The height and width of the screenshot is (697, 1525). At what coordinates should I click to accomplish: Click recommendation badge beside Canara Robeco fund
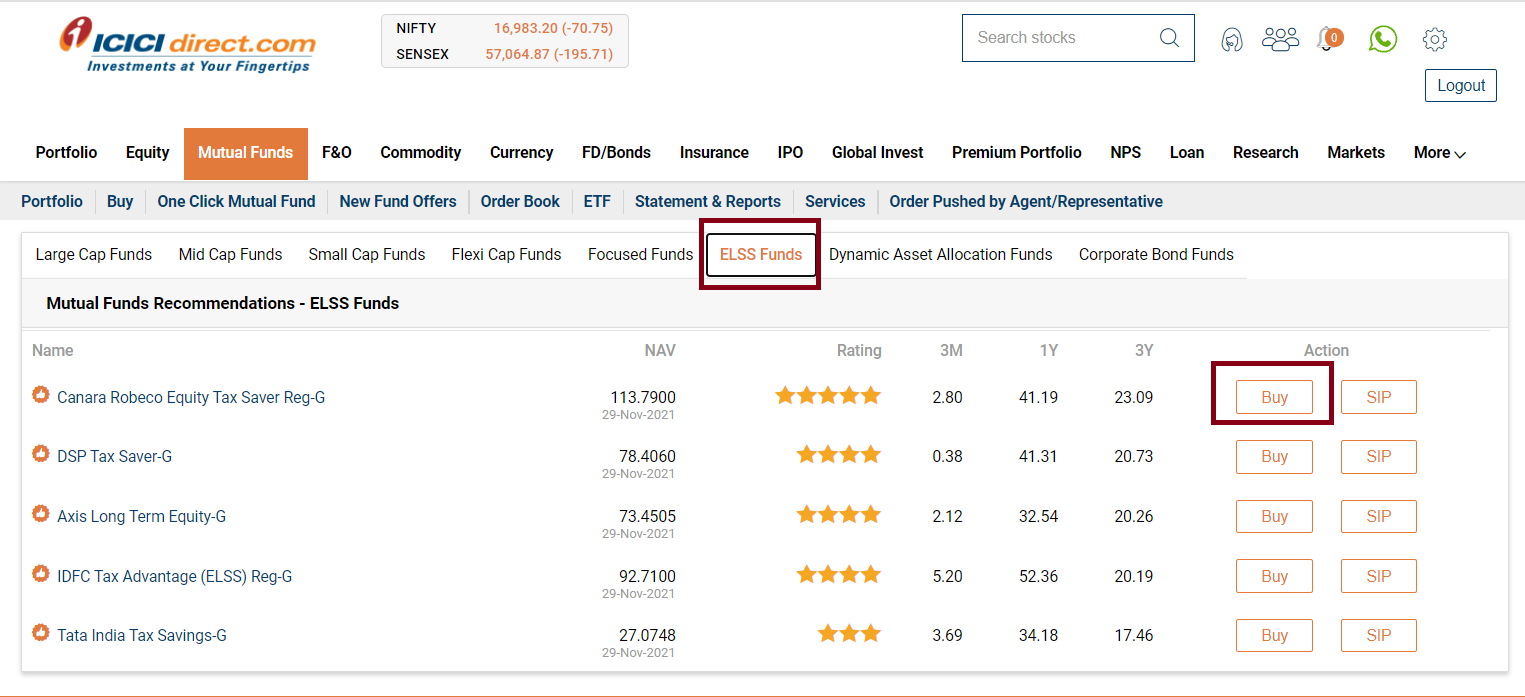pos(41,395)
